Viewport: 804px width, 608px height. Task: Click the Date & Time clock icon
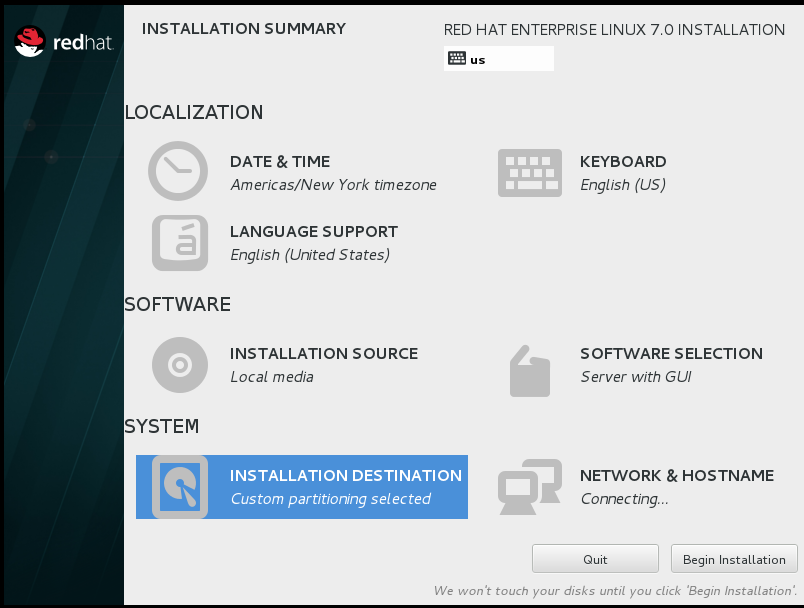point(178,171)
